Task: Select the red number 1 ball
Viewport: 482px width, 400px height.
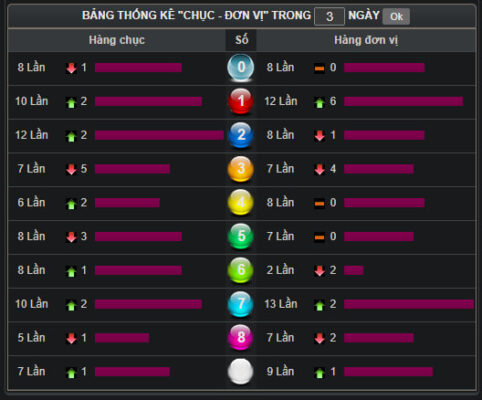Action: [x=241, y=101]
